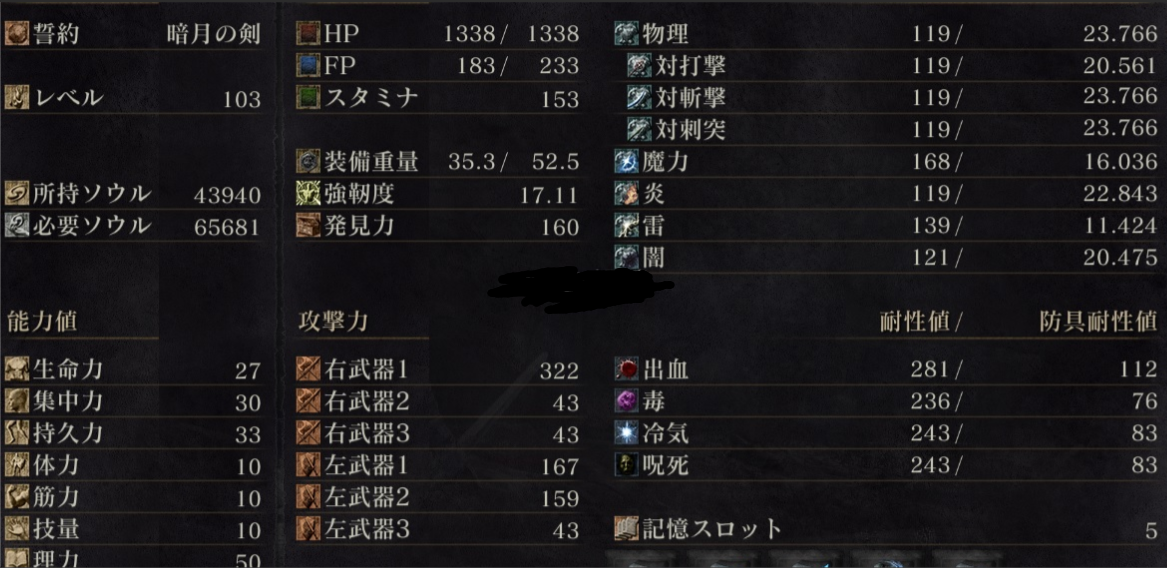Screen dimensions: 1167x568
Task: Select the 呪死 curse skull icon
Action: click(x=627, y=465)
